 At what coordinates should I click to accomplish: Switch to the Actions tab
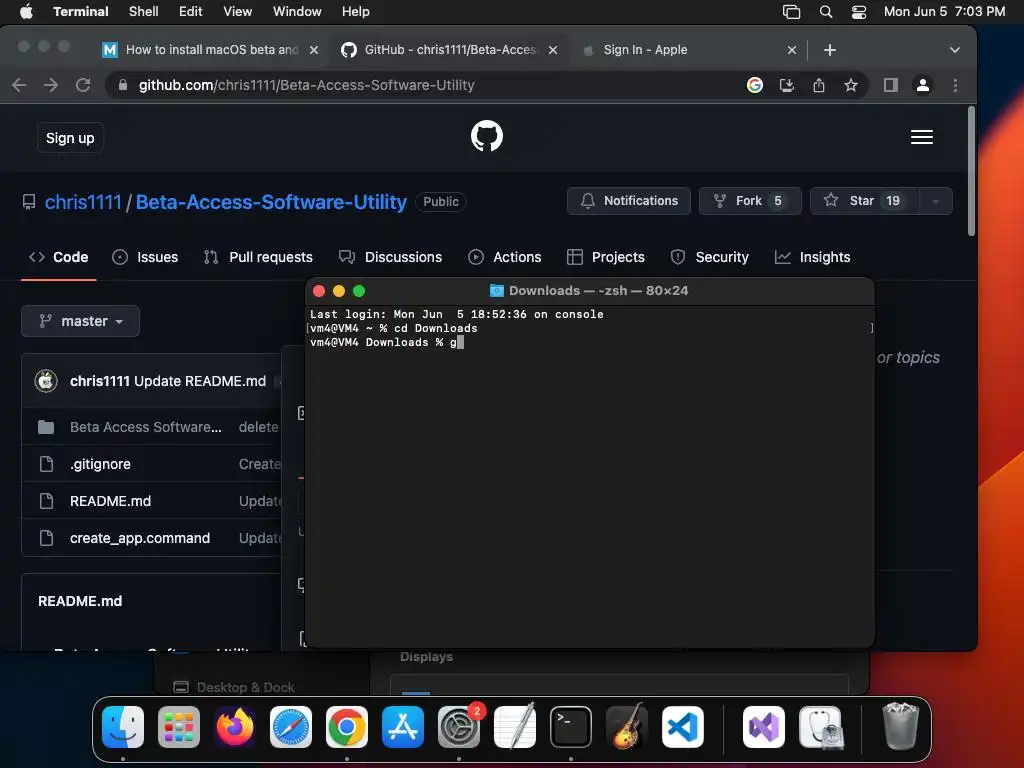pyautogui.click(x=505, y=257)
